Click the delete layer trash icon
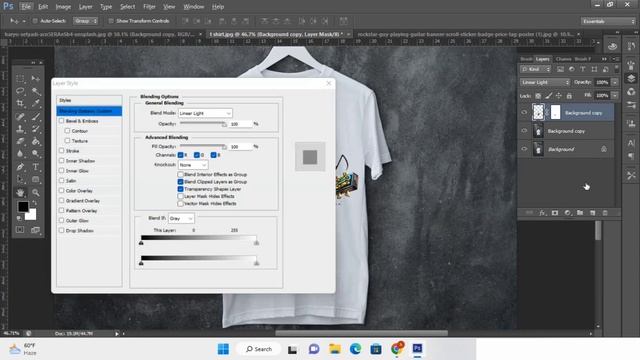The height and width of the screenshot is (360, 640). pyautogui.click(x=605, y=213)
